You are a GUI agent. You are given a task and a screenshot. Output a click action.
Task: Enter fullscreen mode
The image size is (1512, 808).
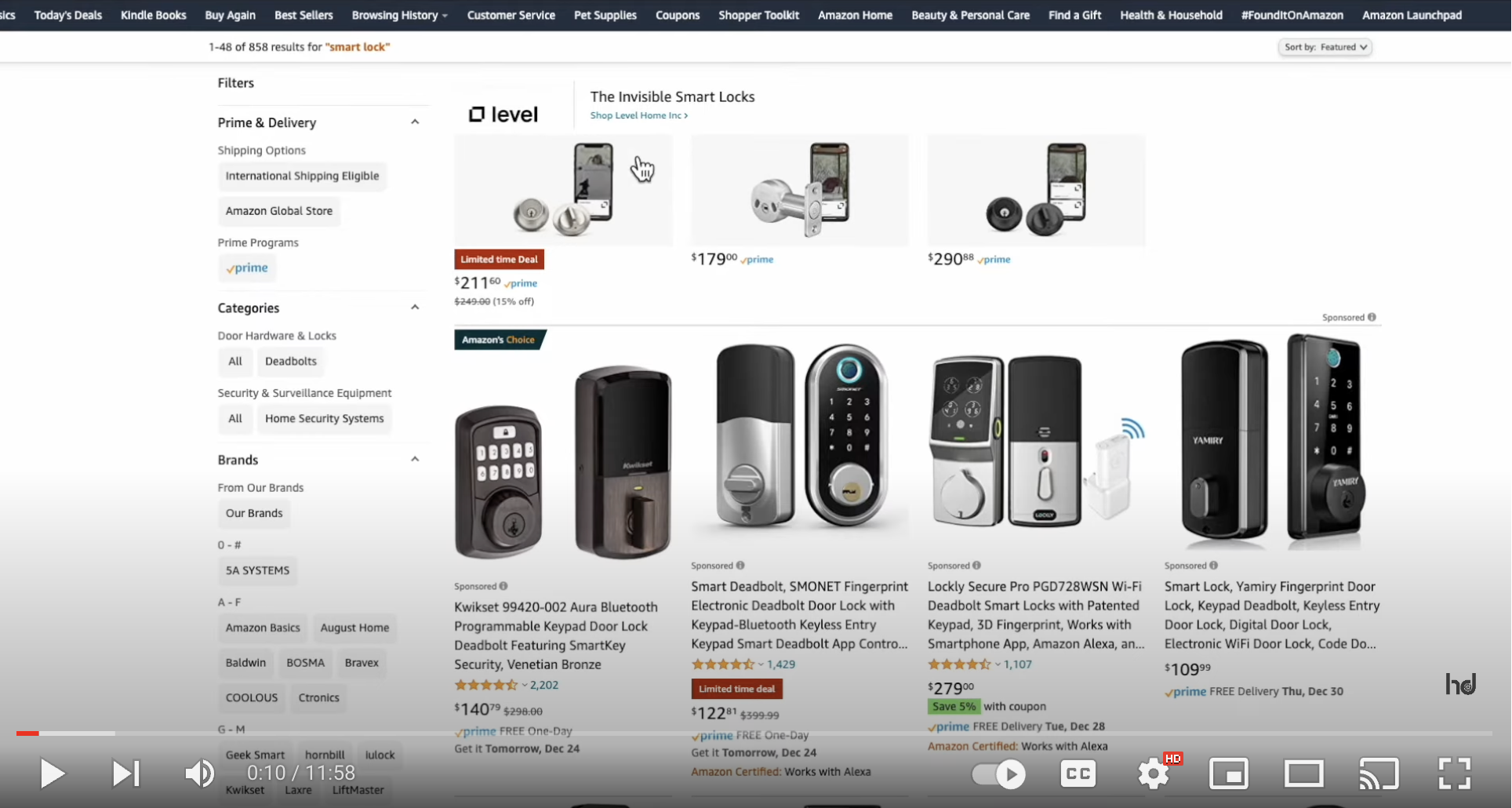(1454, 773)
